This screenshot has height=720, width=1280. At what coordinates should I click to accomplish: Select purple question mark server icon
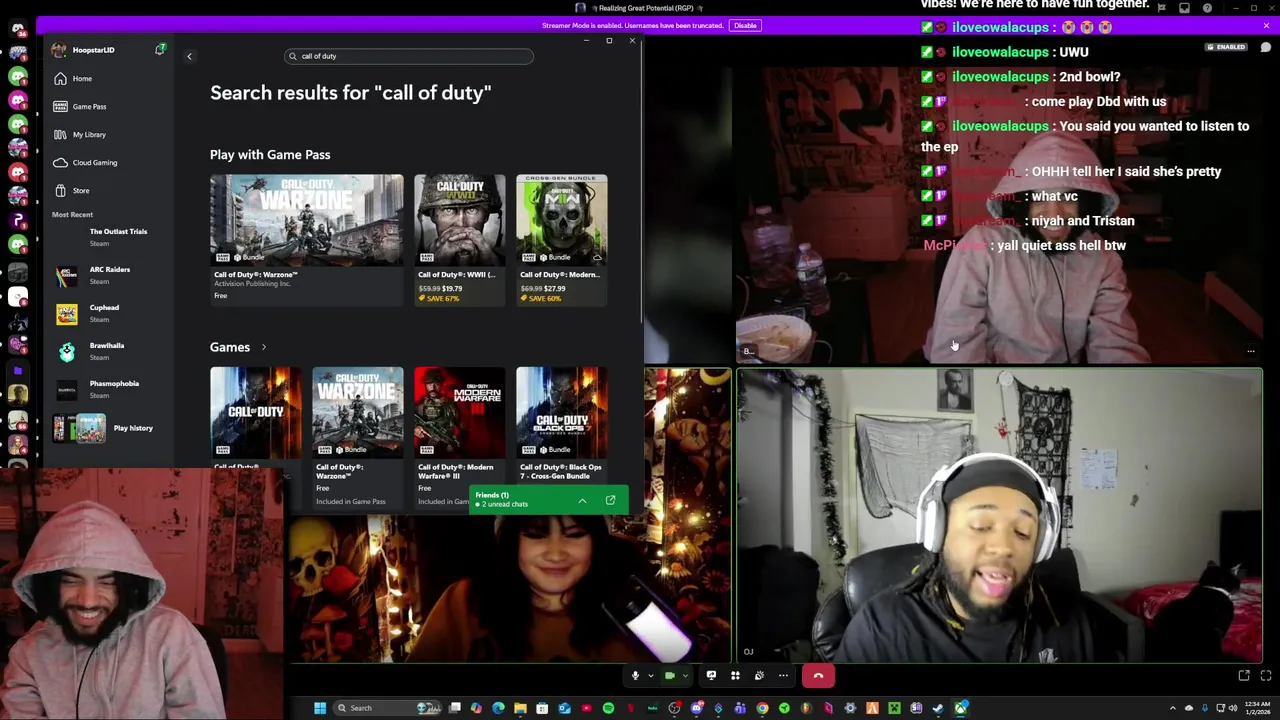pyautogui.click(x=18, y=220)
